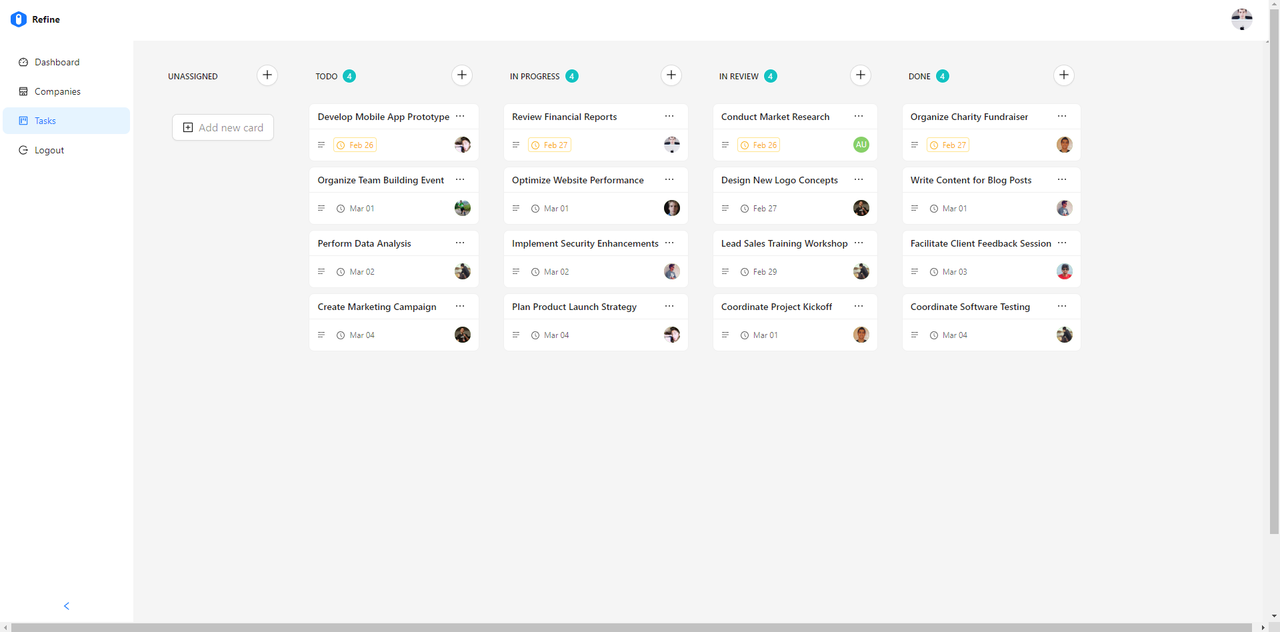
Task: Open the Coordinate Project Kickoff card
Action: click(x=795, y=322)
